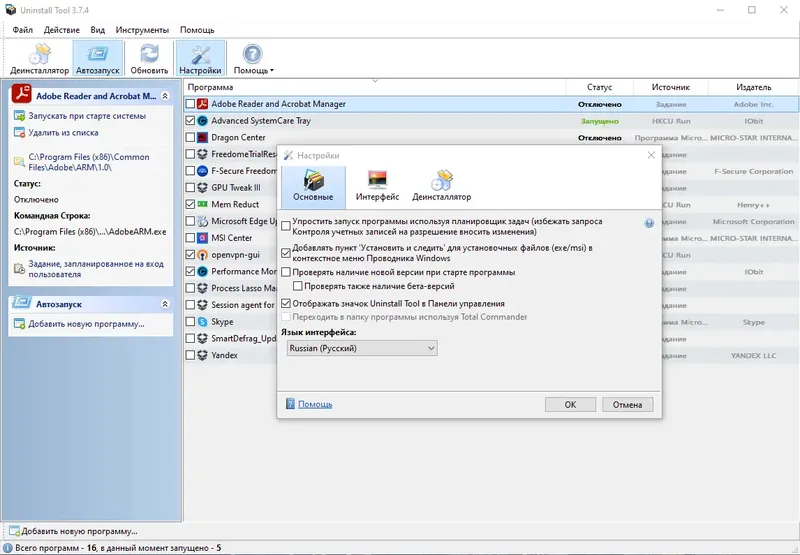The width and height of the screenshot is (800, 555).
Task: Click the Статус column header
Action: click(599, 87)
